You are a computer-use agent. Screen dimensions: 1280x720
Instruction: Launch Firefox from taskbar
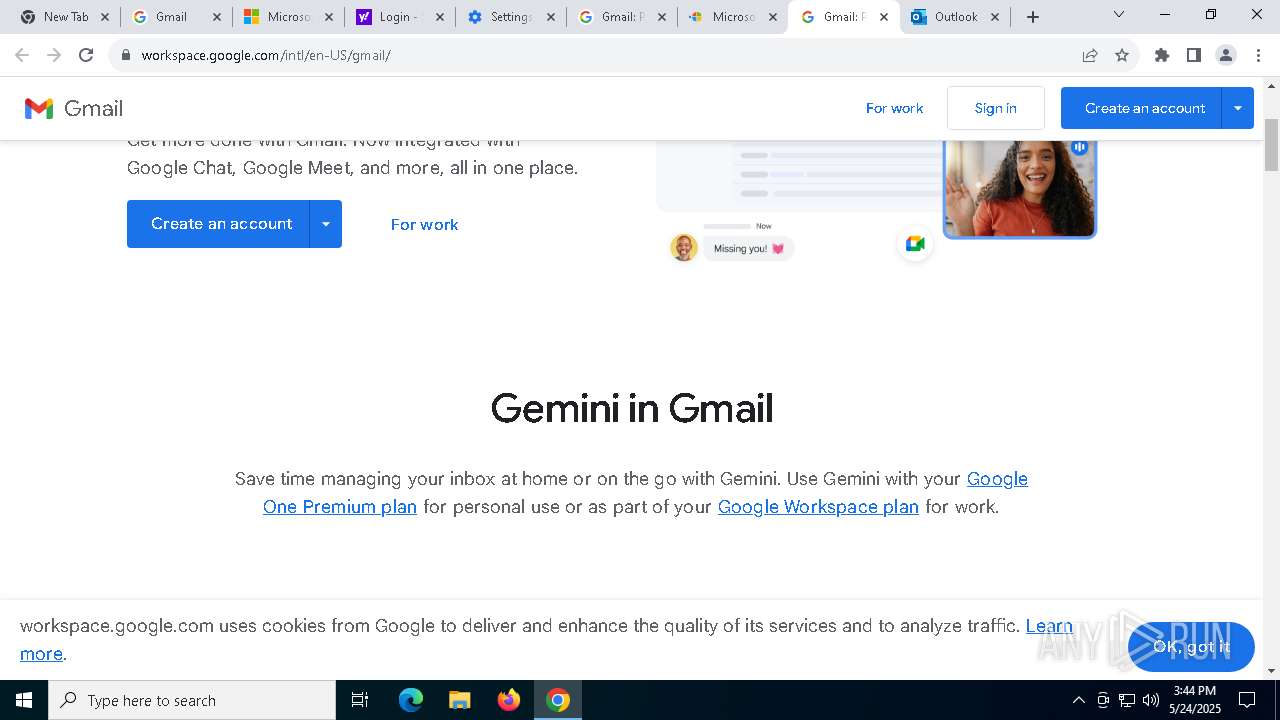(x=509, y=700)
